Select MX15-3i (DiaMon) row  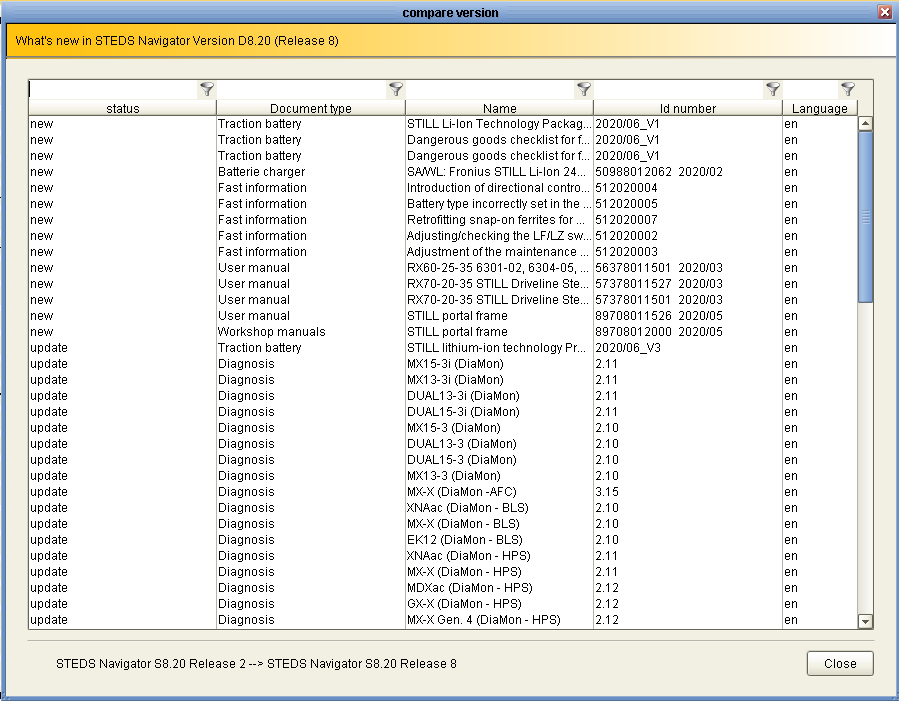[443, 364]
